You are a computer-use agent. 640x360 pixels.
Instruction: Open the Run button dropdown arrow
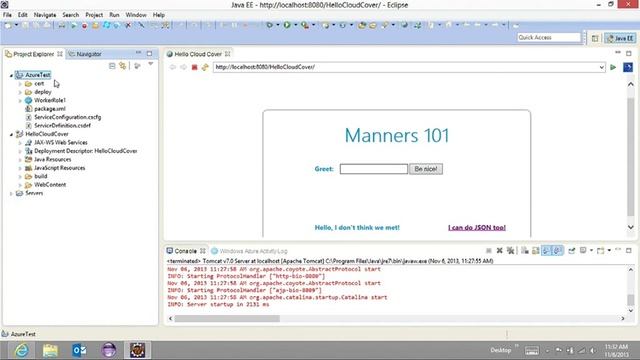295,25
